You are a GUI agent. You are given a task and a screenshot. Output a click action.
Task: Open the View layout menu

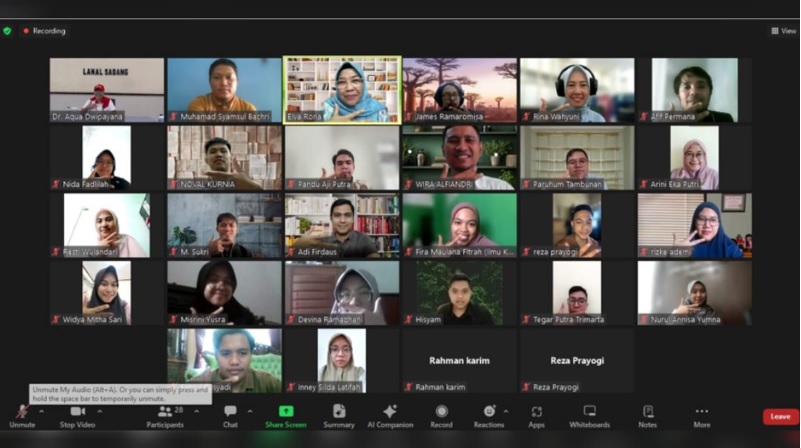(x=783, y=31)
